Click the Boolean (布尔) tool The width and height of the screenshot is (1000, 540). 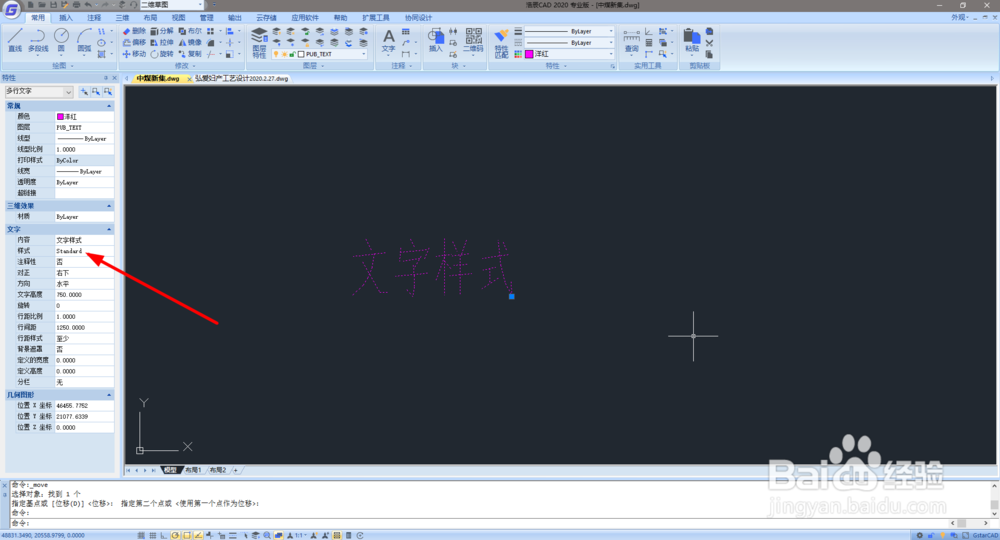click(x=190, y=31)
